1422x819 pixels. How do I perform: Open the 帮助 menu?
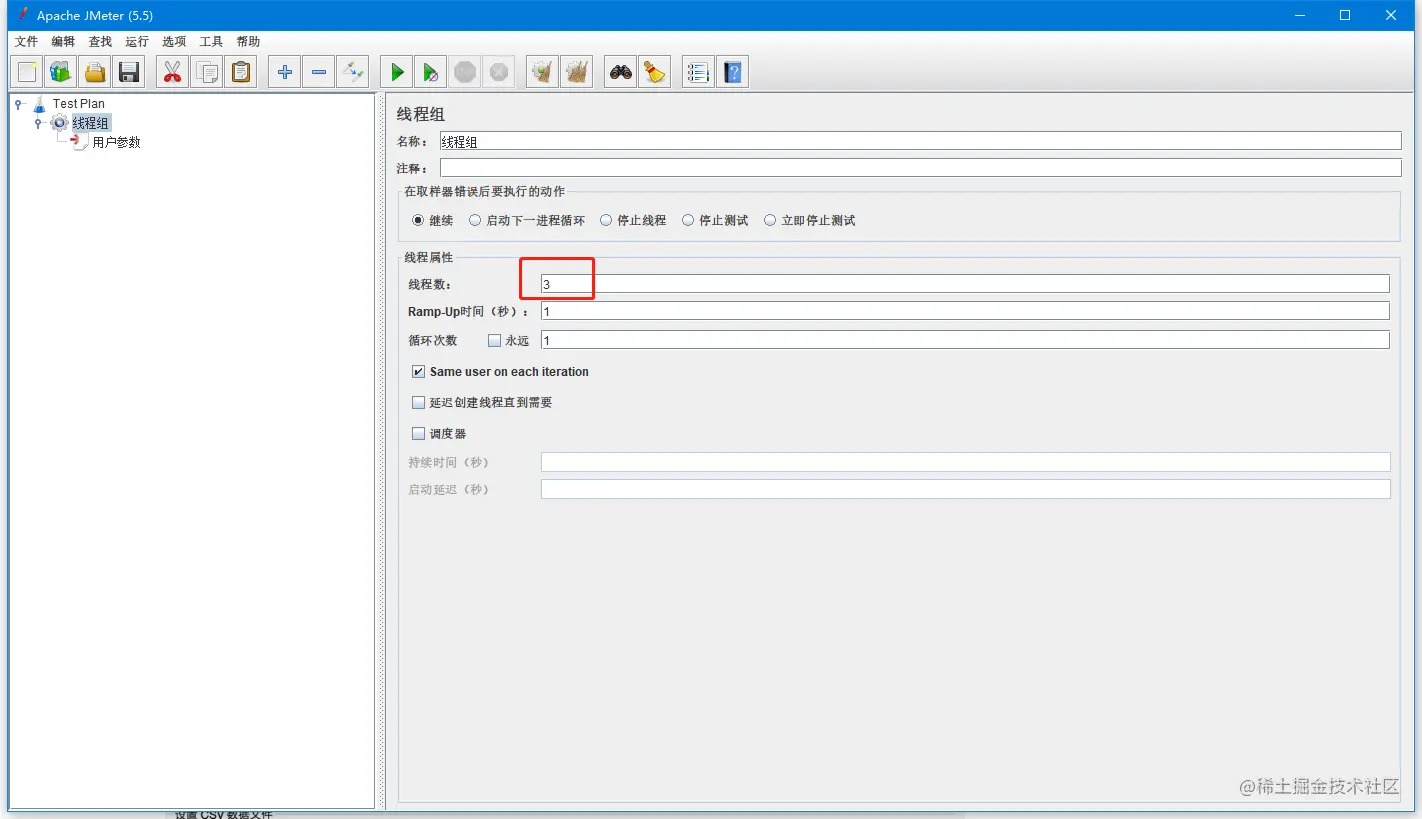coord(248,42)
